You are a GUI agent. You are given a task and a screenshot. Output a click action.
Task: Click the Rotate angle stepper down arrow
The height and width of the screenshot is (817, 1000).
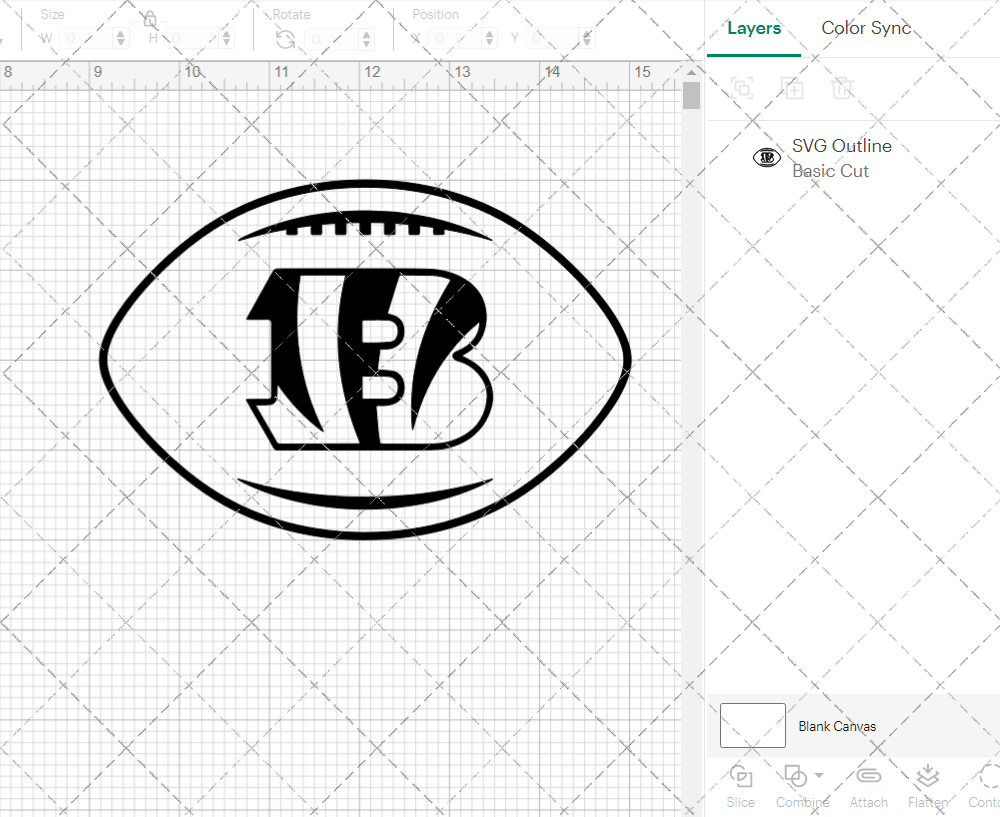(365, 42)
